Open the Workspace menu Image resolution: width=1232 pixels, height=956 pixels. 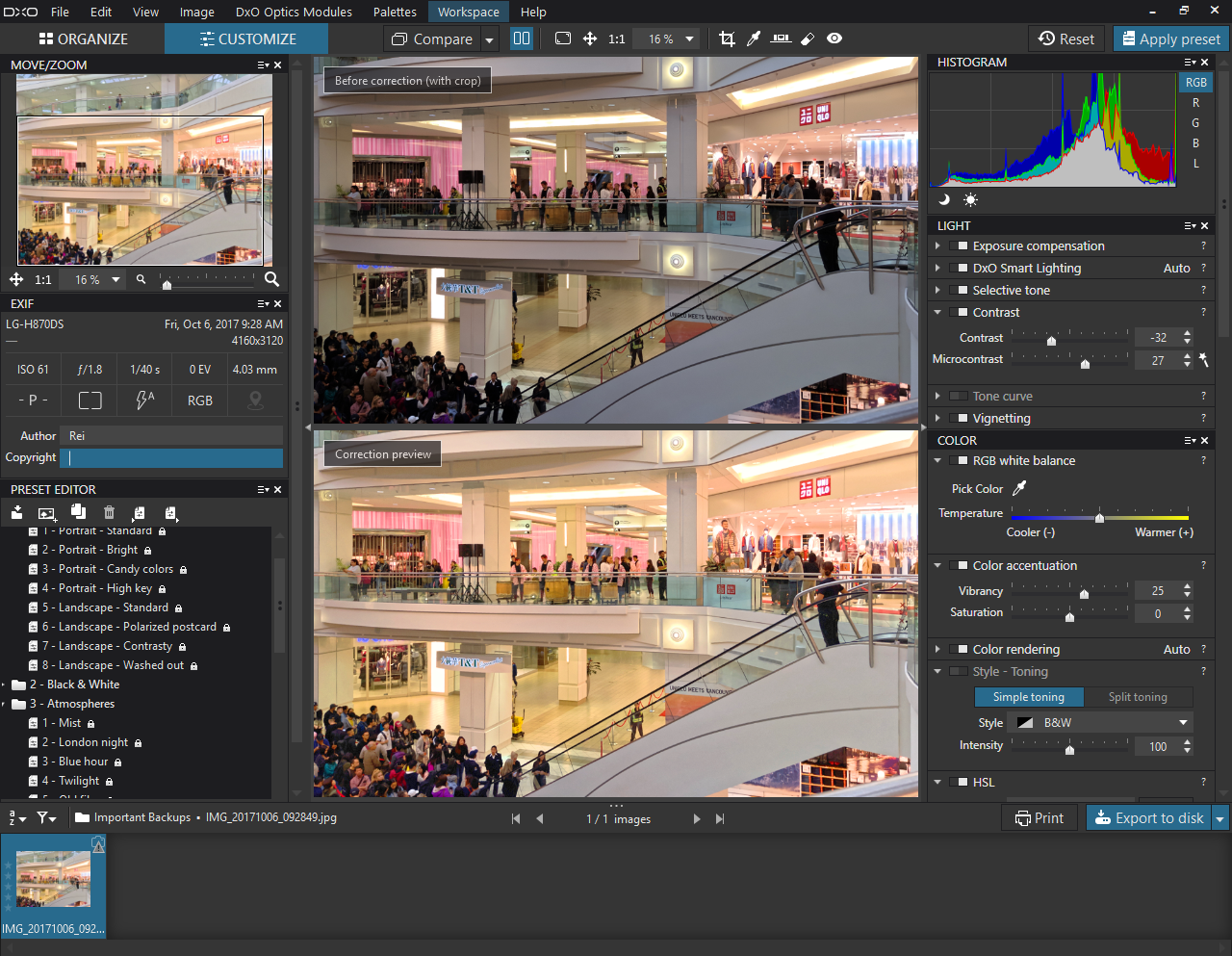tap(469, 12)
